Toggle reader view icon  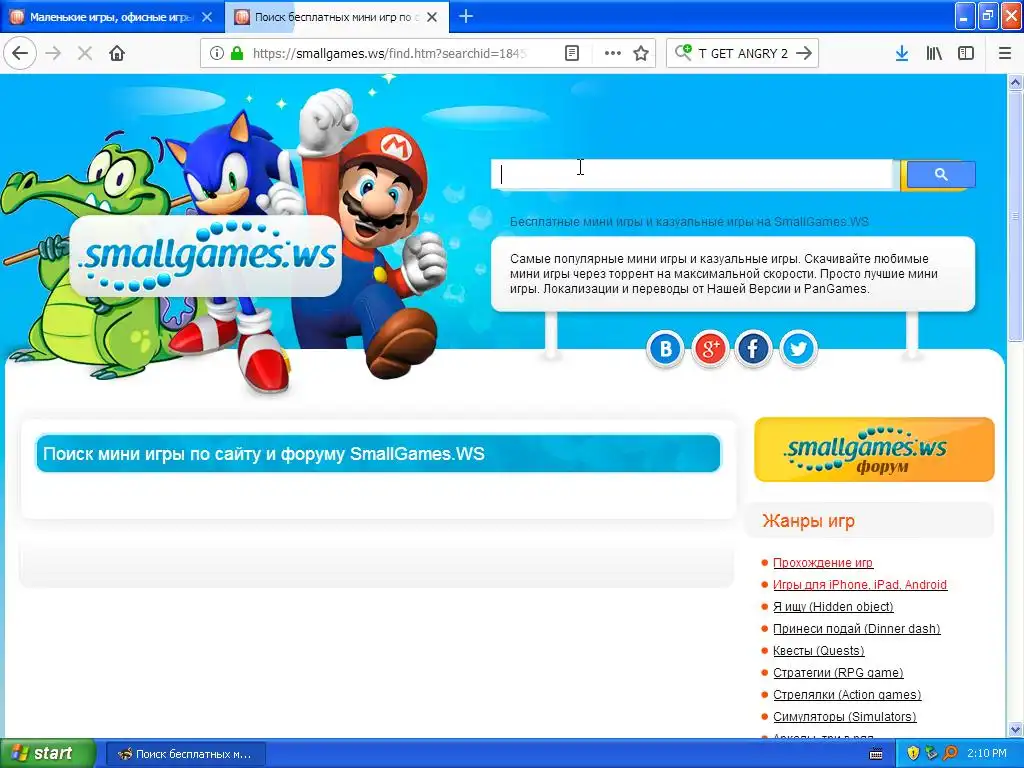[571, 53]
